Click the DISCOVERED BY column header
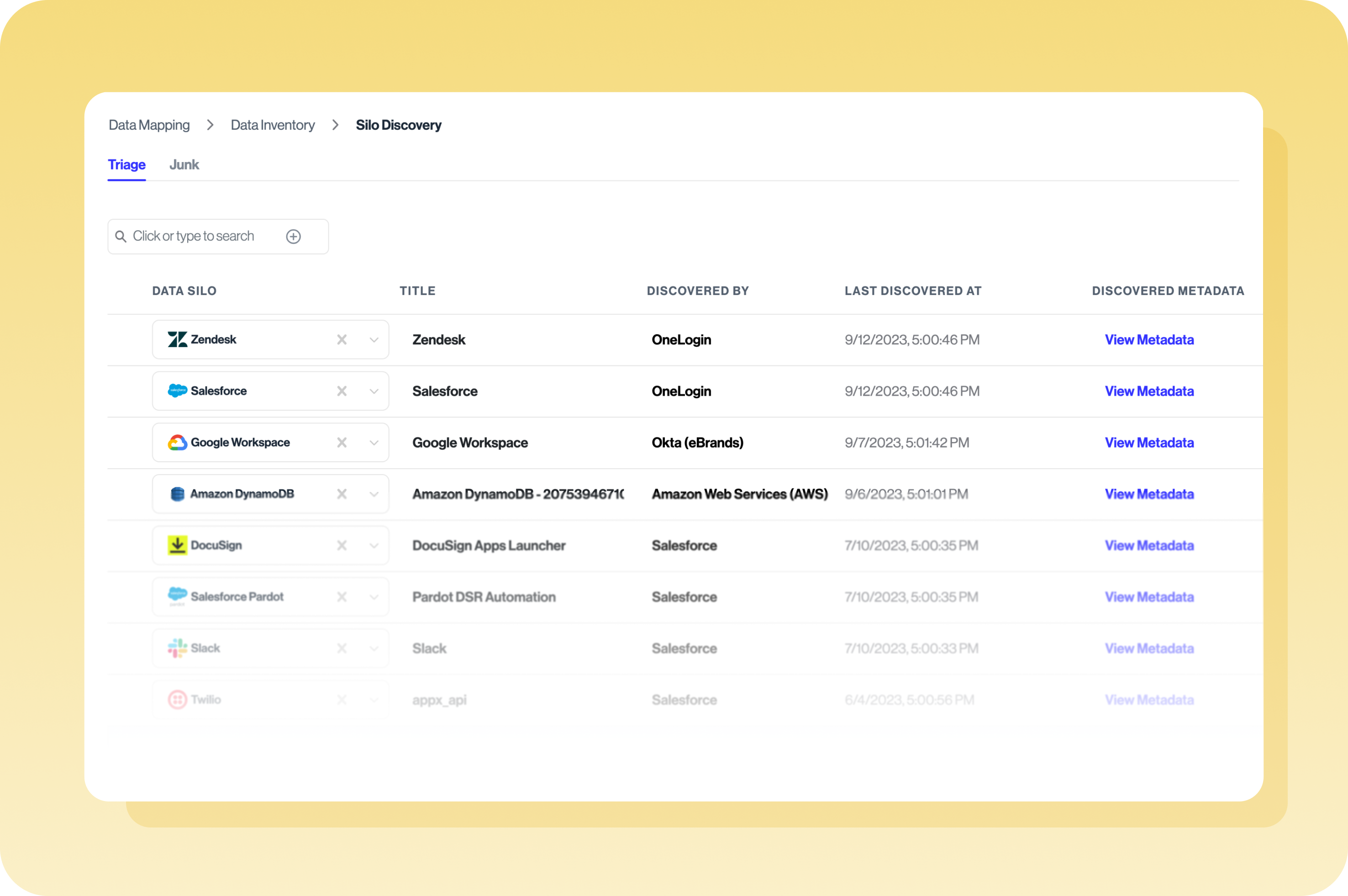Image resolution: width=1348 pixels, height=896 pixels. tap(698, 291)
